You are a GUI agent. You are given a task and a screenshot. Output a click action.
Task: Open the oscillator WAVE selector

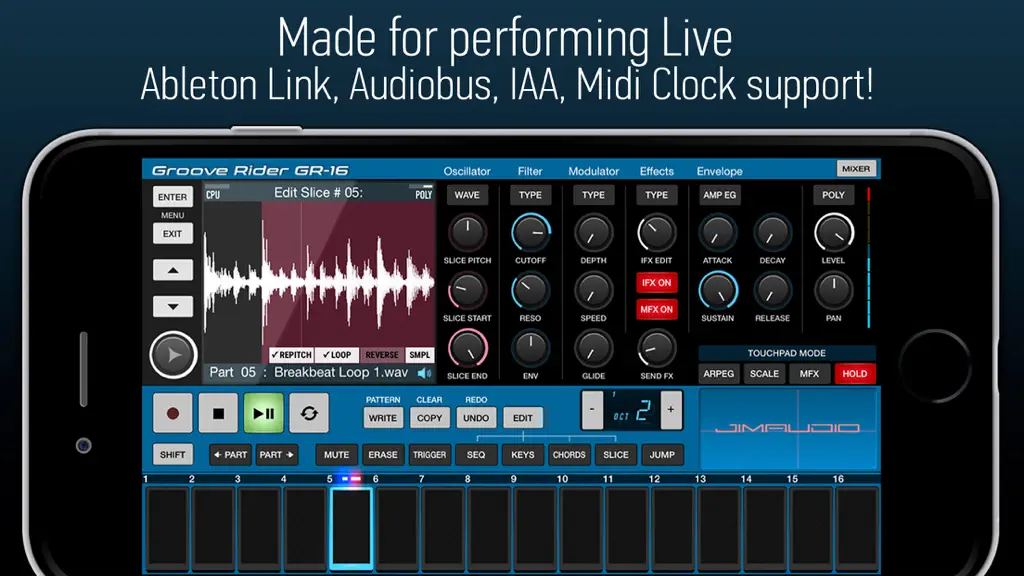coord(467,195)
